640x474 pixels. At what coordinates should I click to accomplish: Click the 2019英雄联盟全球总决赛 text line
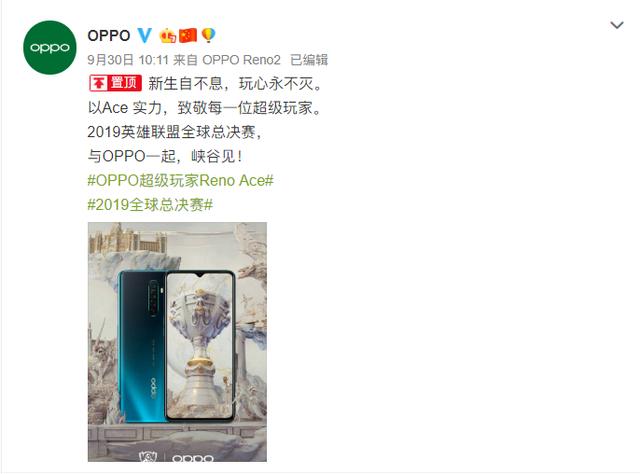[x=174, y=132]
